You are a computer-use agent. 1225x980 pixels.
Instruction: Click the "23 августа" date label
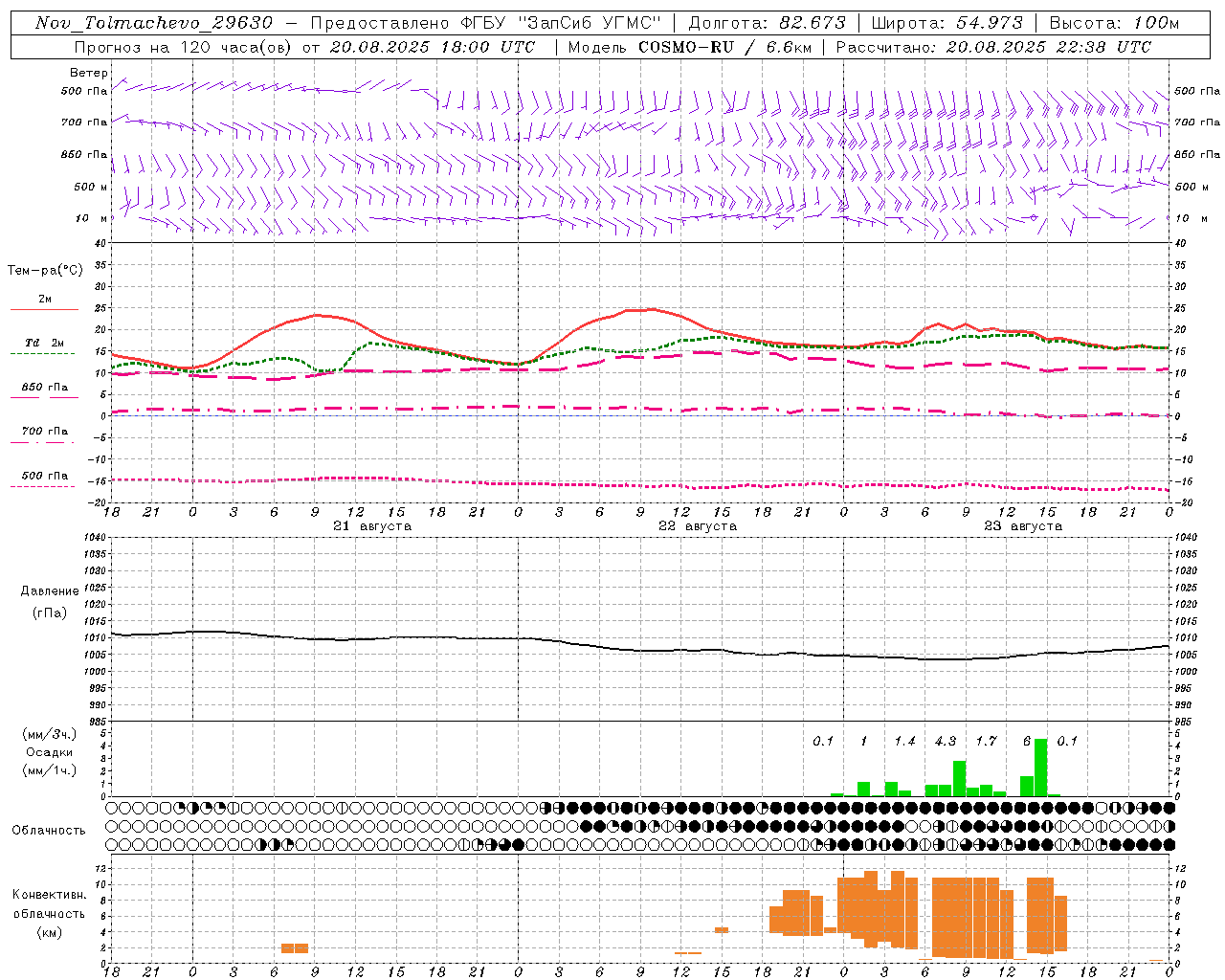(x=1022, y=526)
